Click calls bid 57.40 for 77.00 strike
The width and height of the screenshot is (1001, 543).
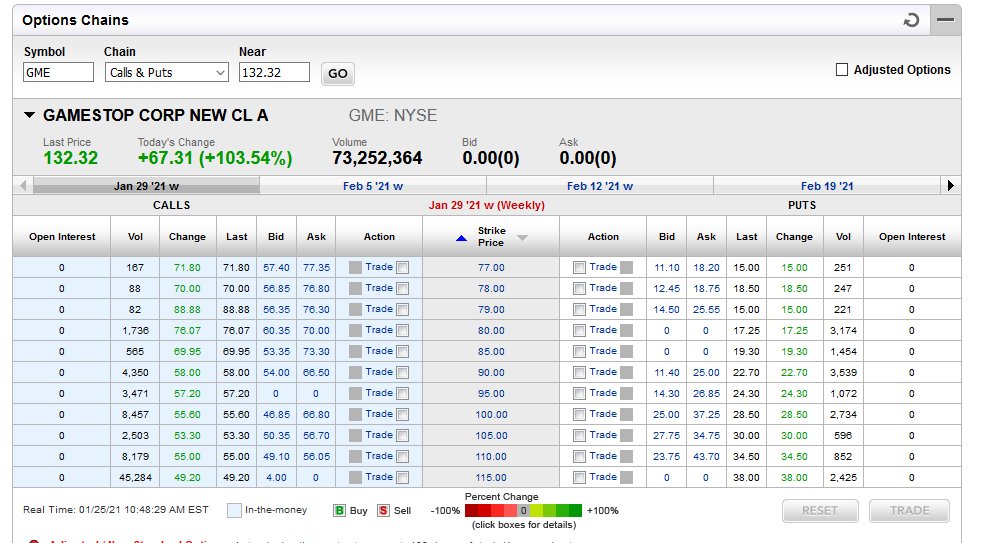276,267
